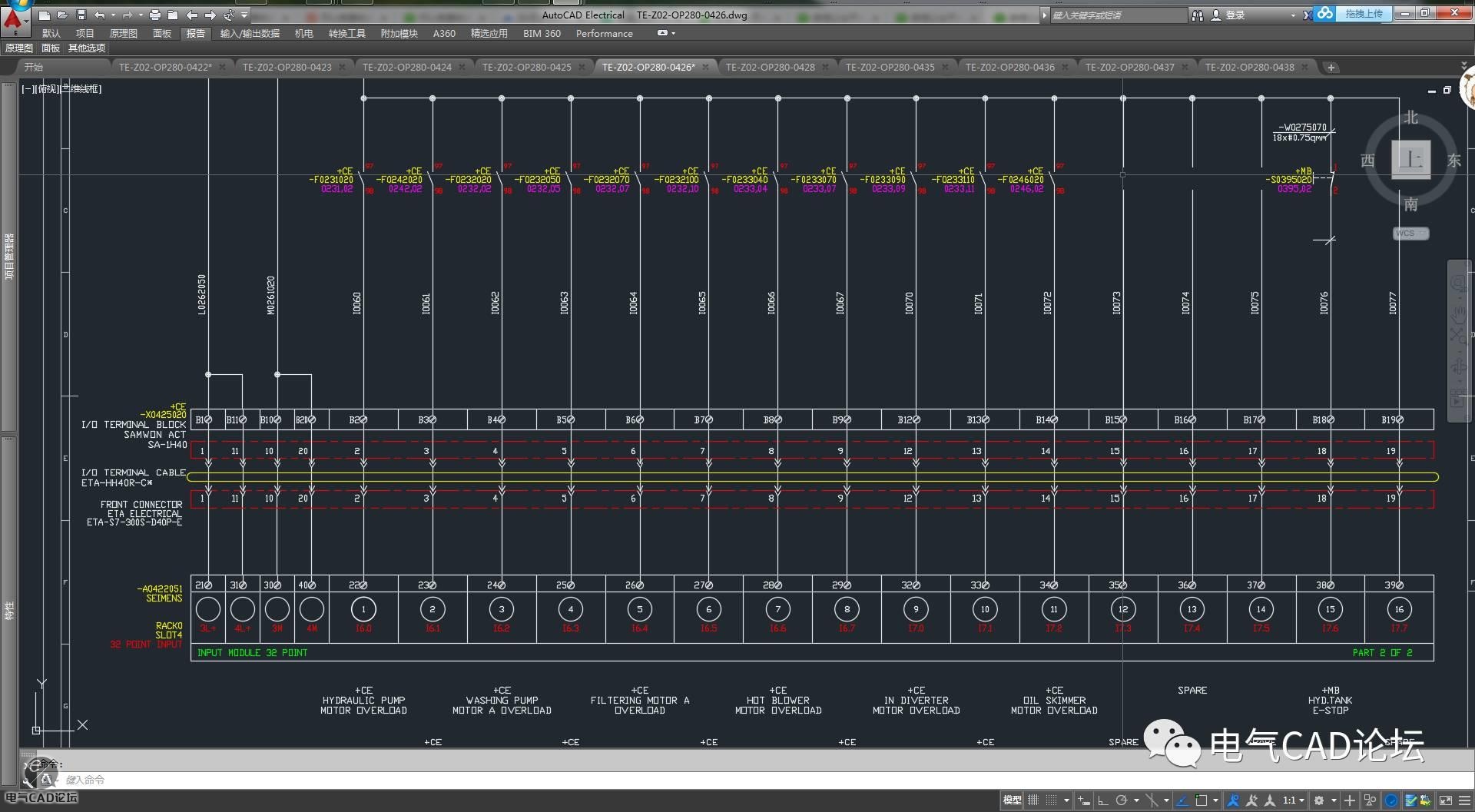The image size is (1475, 812).
Task: Open status bar customization hamburger menu
Action: pos(1464,800)
